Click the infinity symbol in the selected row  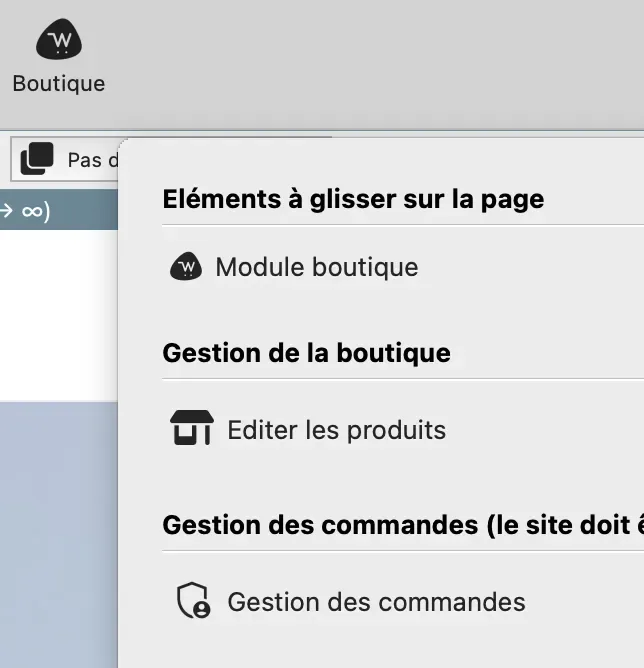click(x=32, y=211)
